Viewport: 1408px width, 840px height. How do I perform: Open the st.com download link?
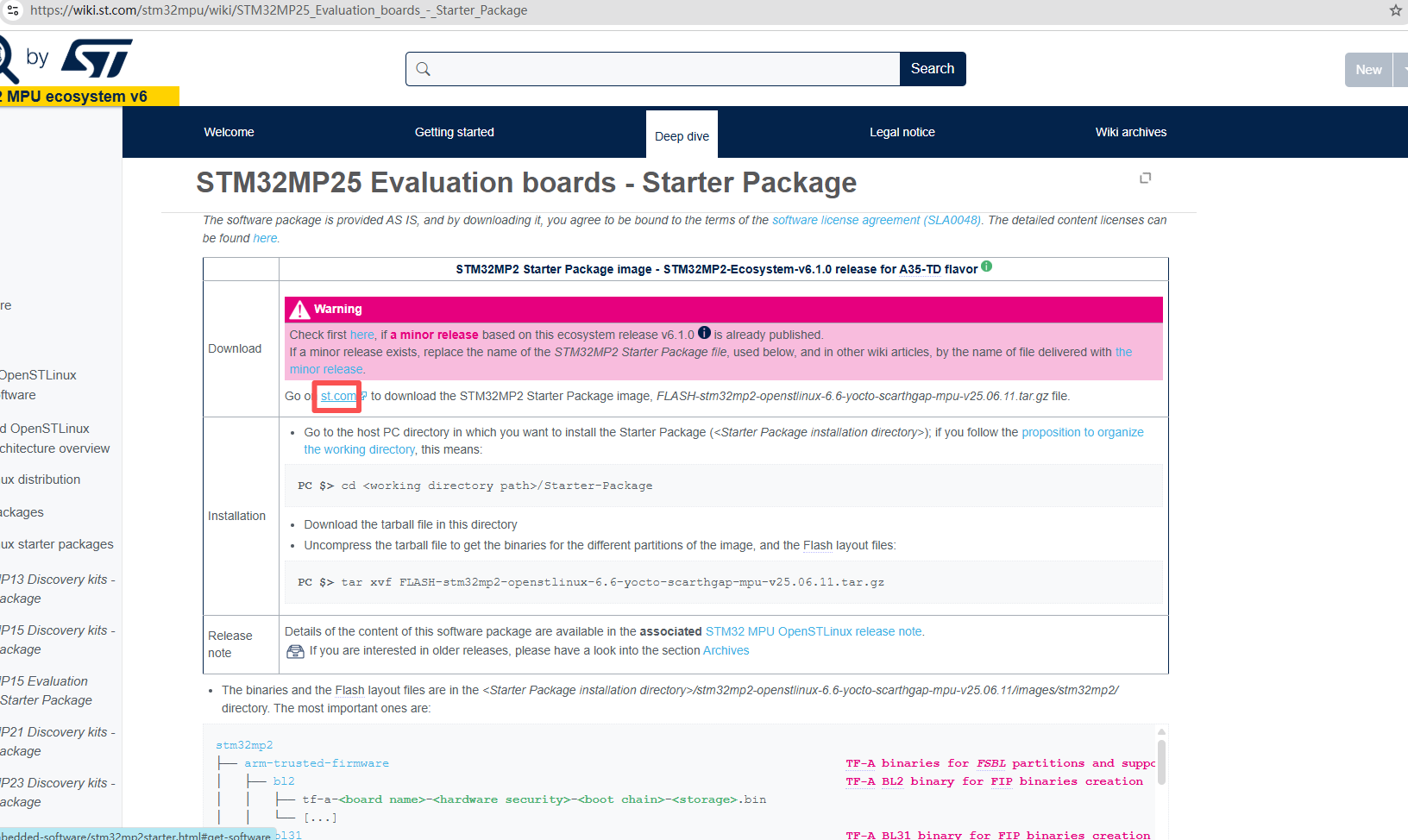click(x=338, y=396)
